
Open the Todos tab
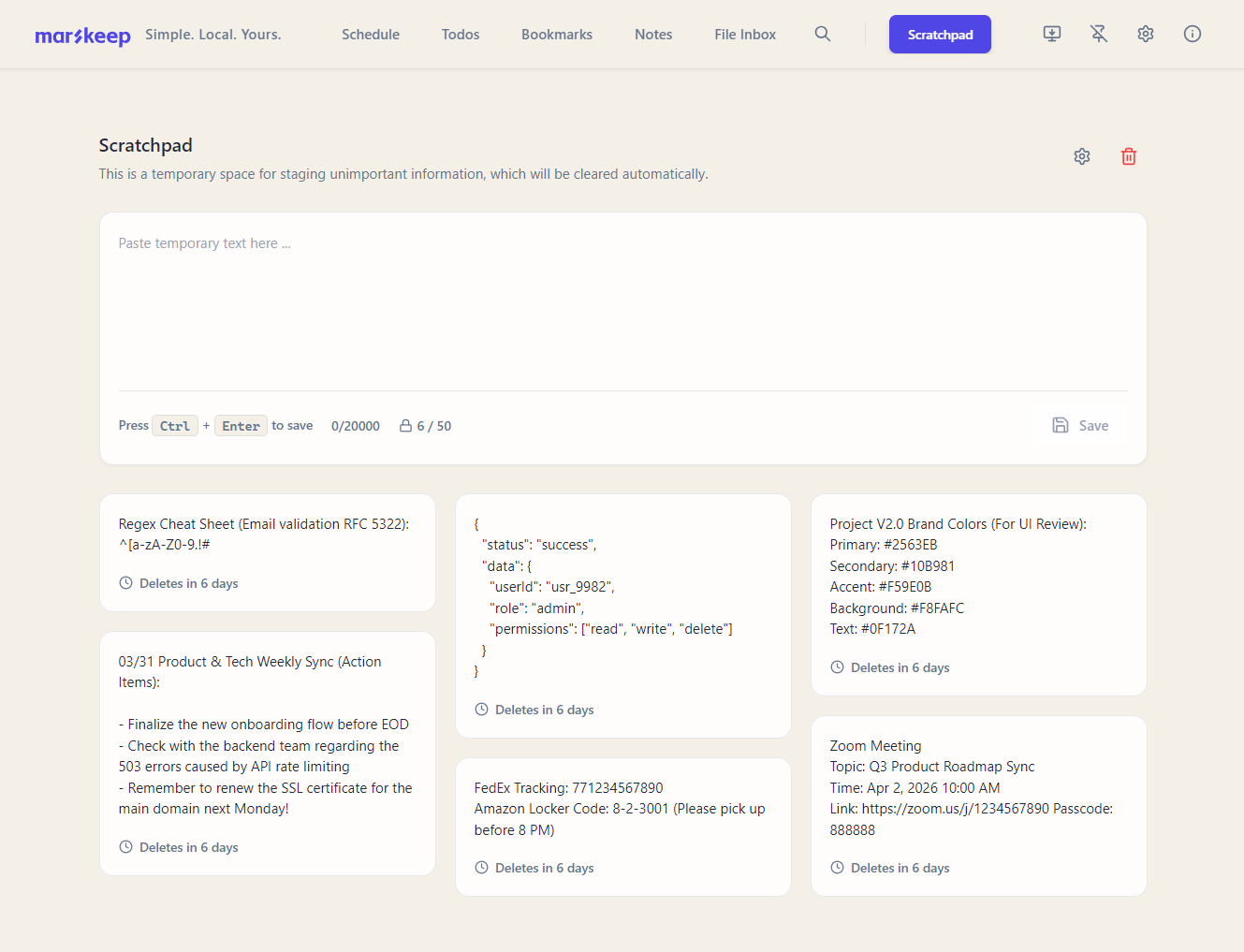pos(461,35)
